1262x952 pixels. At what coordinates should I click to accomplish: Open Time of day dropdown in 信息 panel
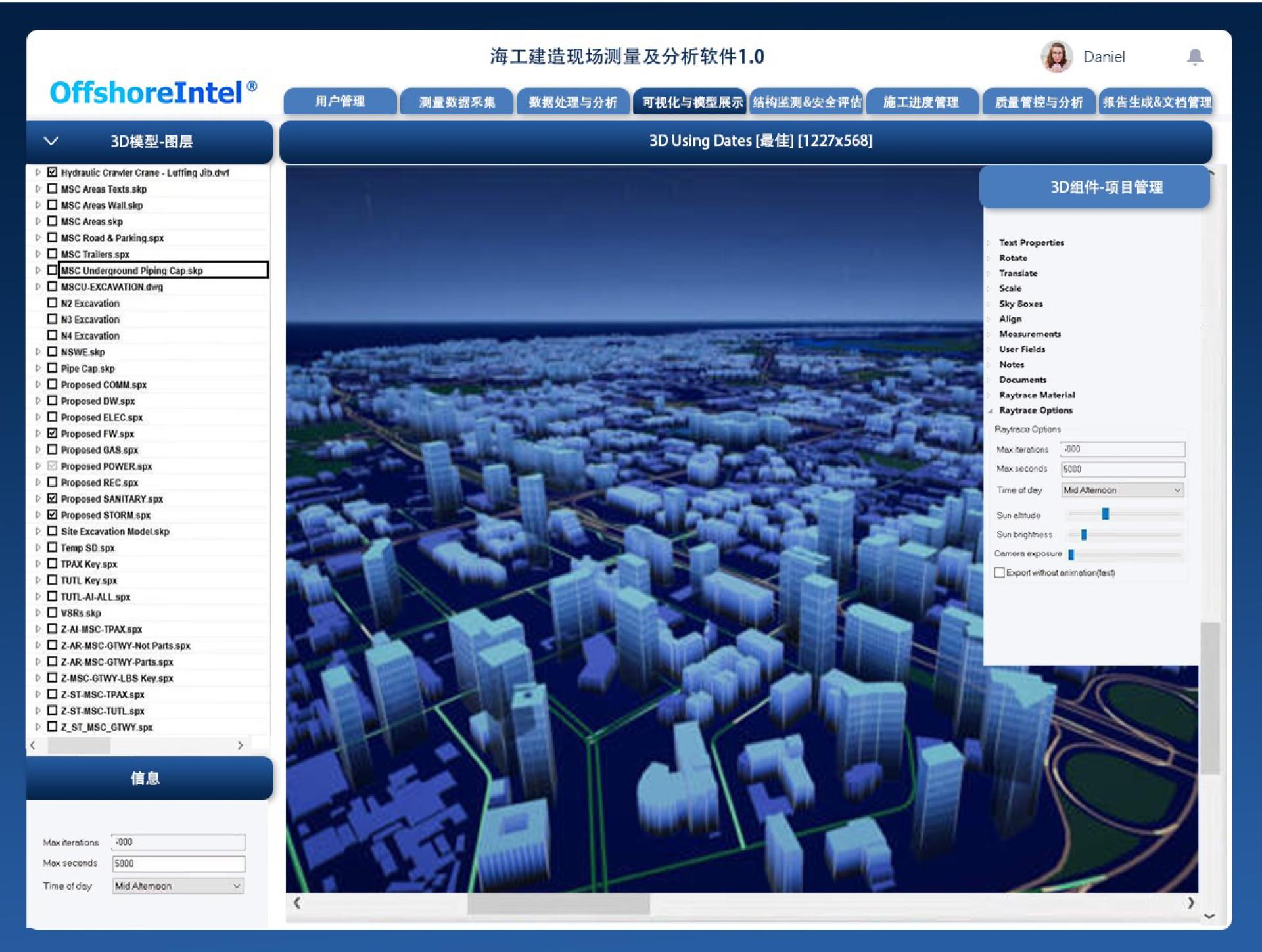click(177, 886)
